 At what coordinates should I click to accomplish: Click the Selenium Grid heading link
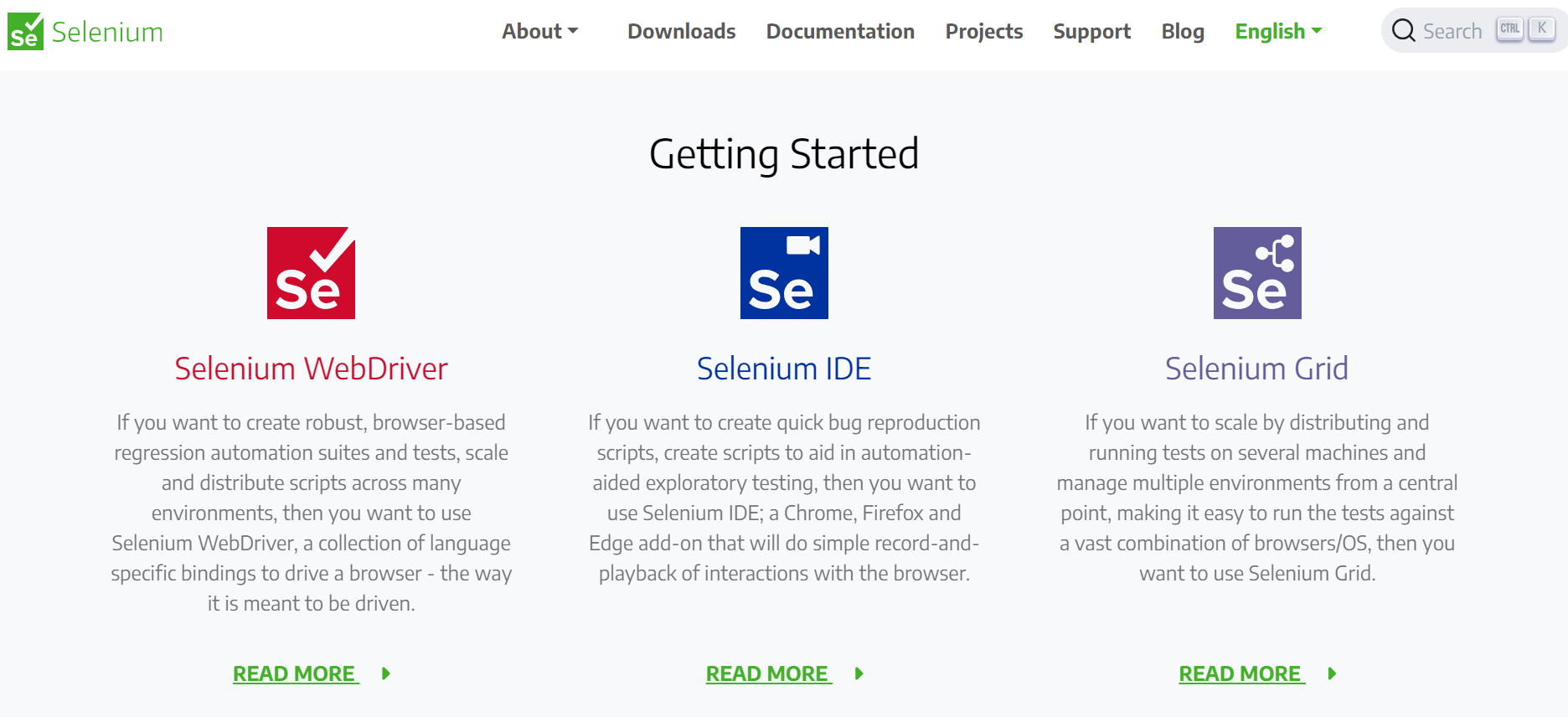pos(1256,368)
